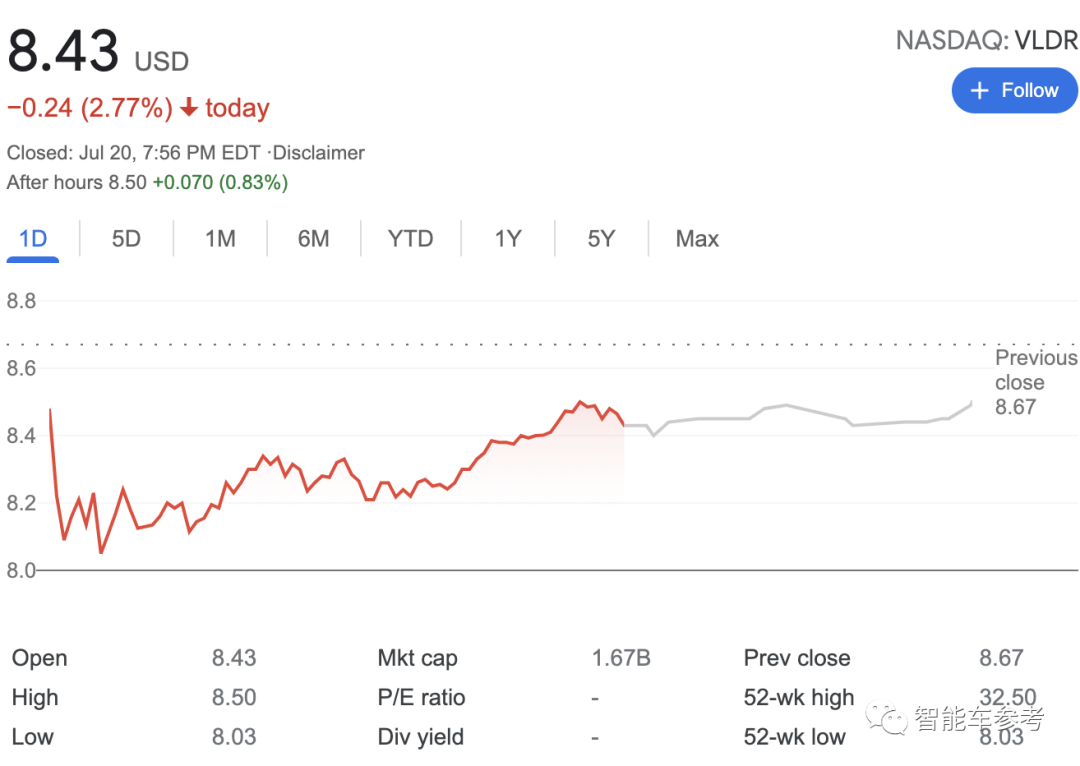This screenshot has width=1080, height=766.
Task: Open the Disclaimer link
Action: click(318, 153)
